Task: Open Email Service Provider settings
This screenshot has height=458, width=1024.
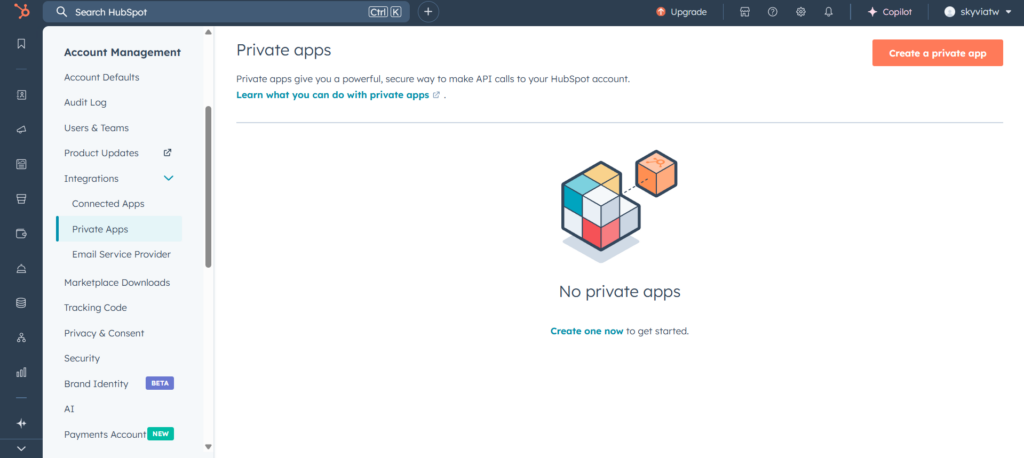Action: (x=121, y=254)
